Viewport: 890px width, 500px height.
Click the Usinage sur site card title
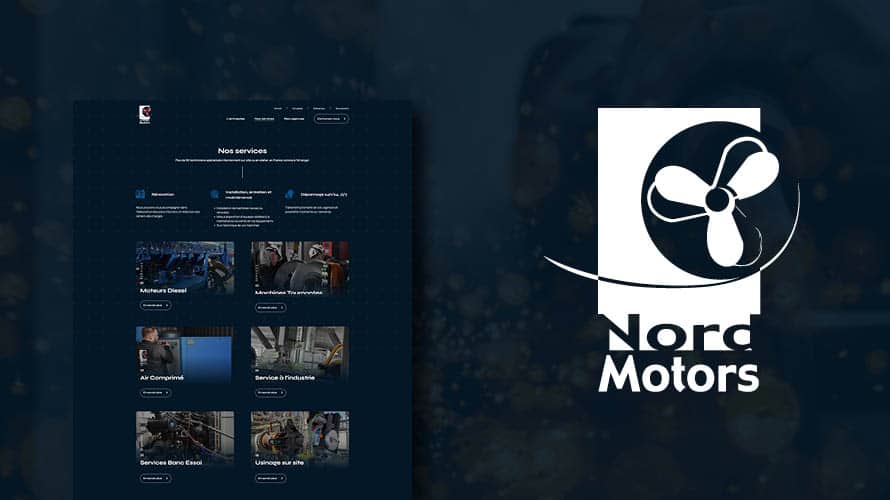[x=279, y=463]
